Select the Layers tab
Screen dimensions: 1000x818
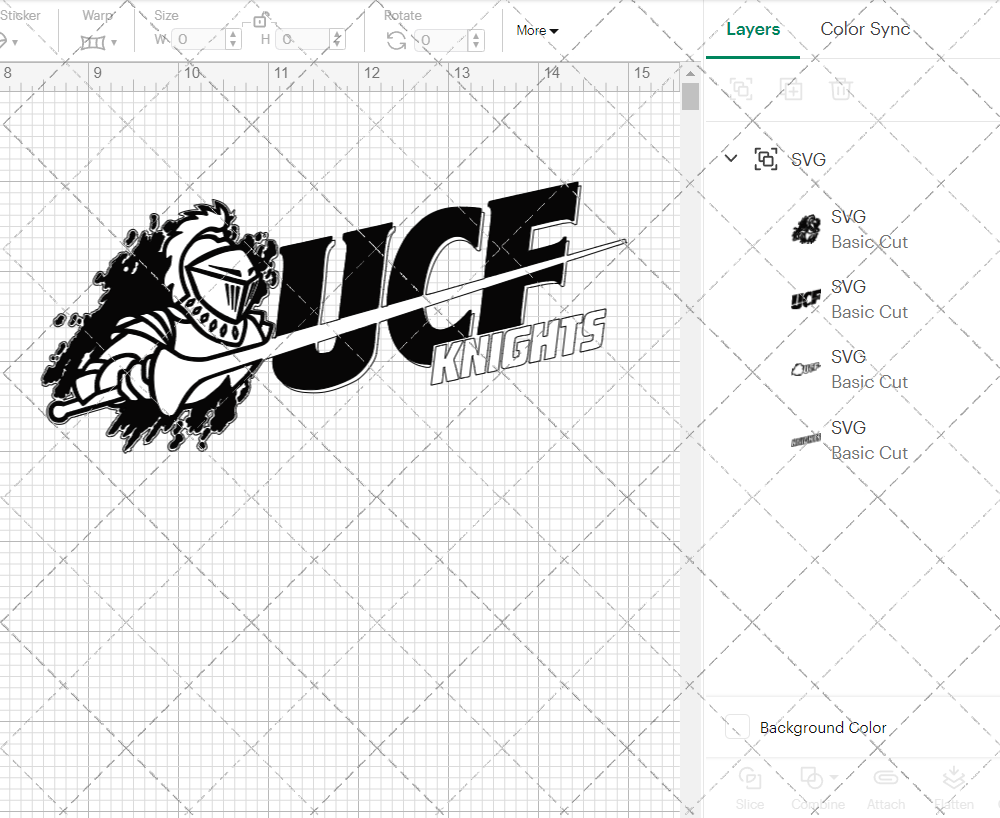(x=753, y=29)
